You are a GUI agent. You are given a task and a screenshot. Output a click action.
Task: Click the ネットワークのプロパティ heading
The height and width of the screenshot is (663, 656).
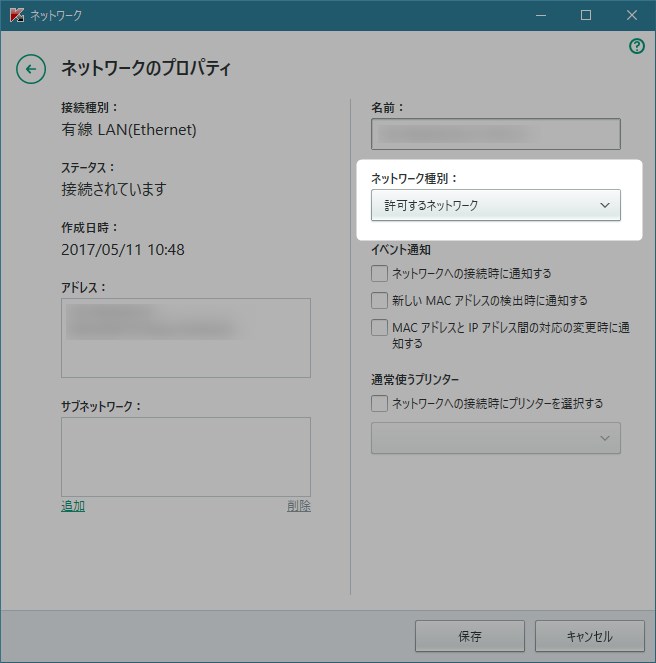coord(146,68)
